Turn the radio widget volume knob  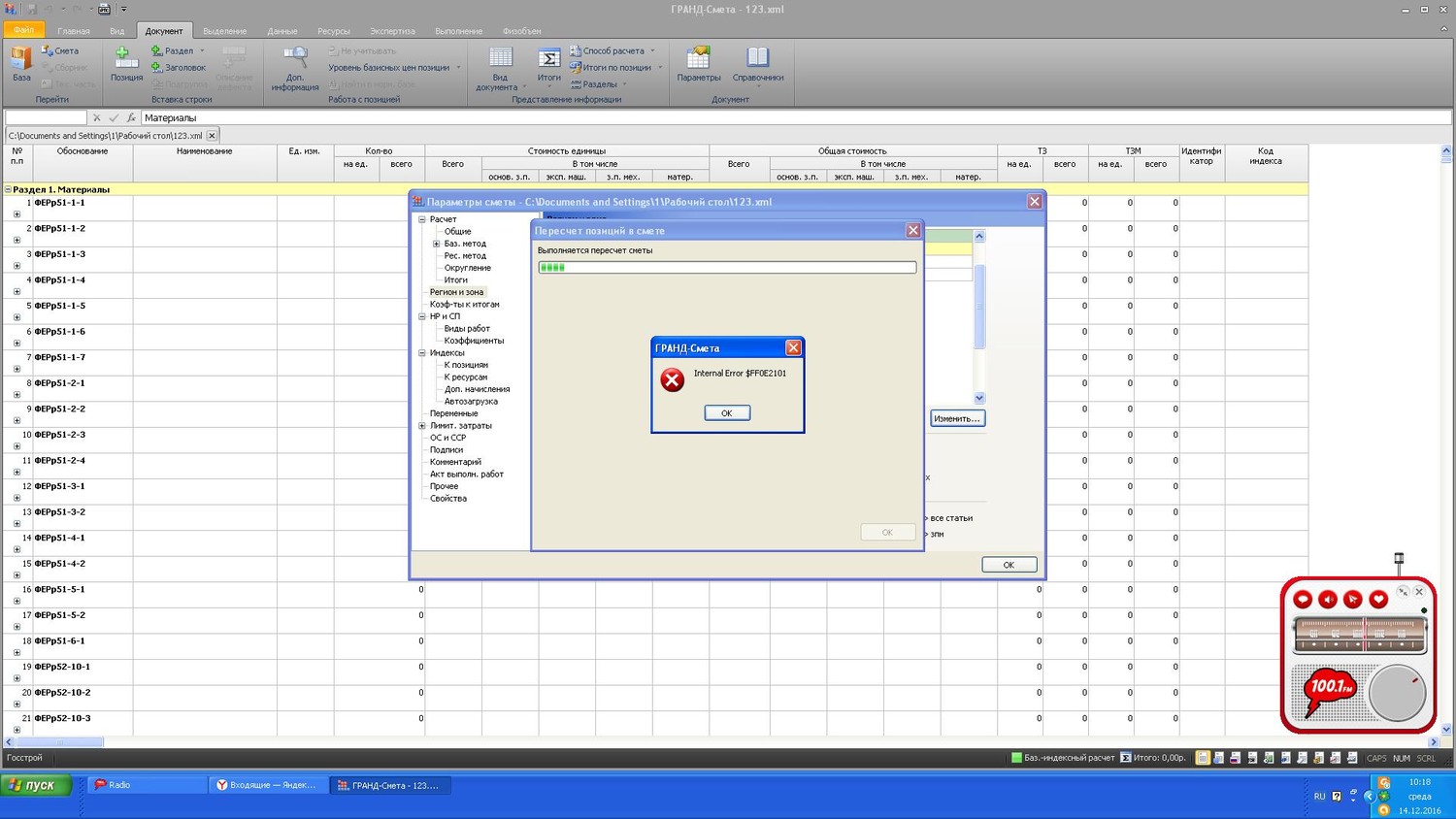point(1397,692)
